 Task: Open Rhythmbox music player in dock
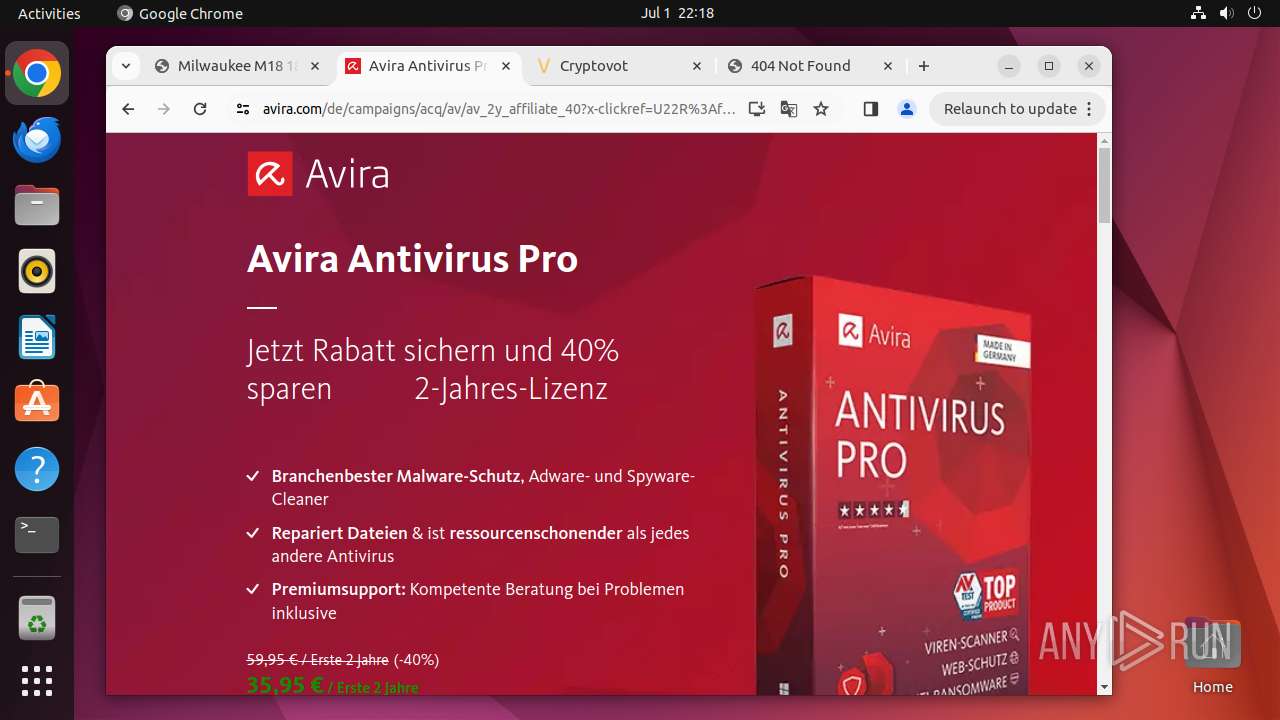[37, 271]
